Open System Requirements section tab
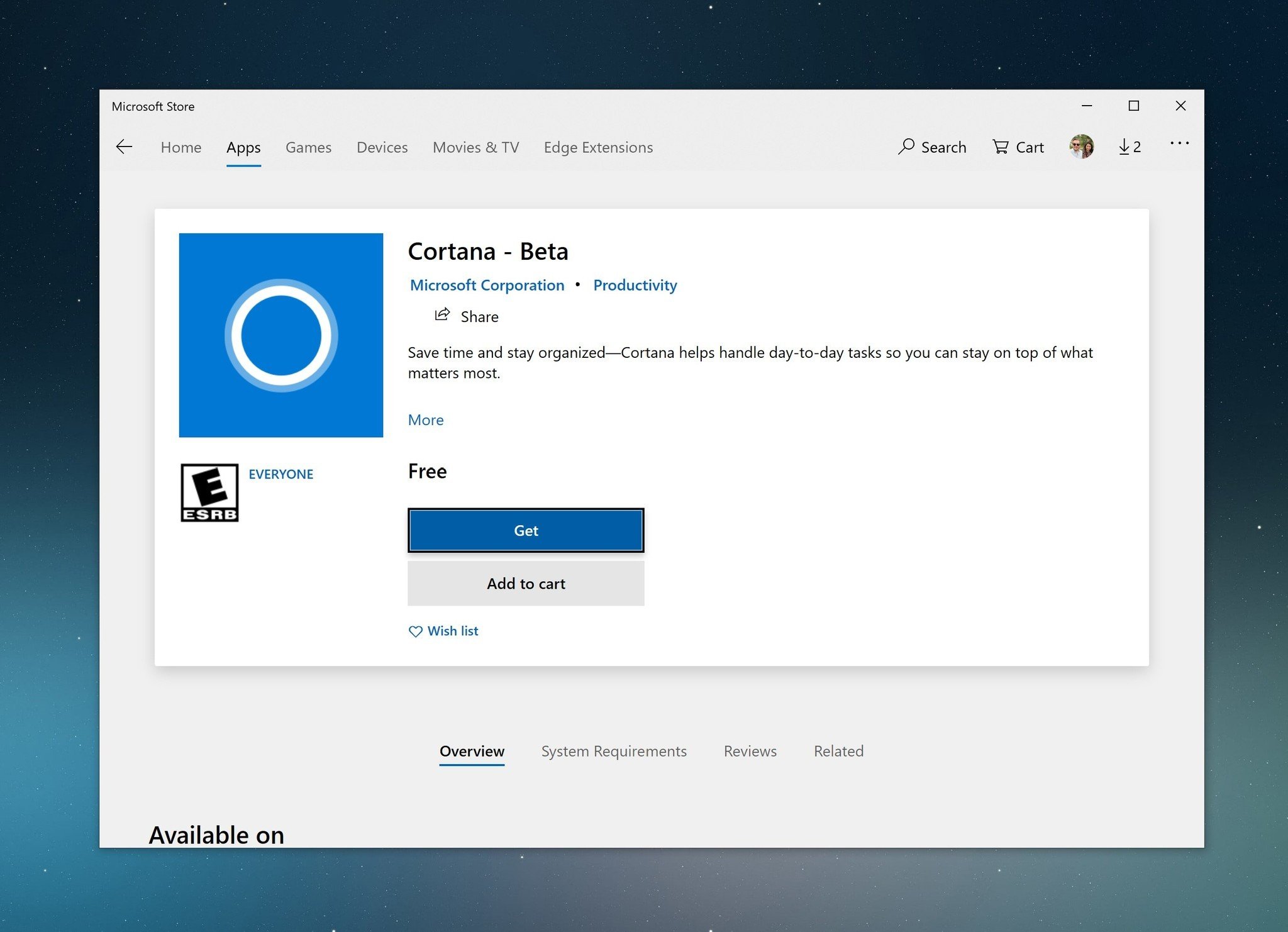The height and width of the screenshot is (932, 1288). coord(614,751)
